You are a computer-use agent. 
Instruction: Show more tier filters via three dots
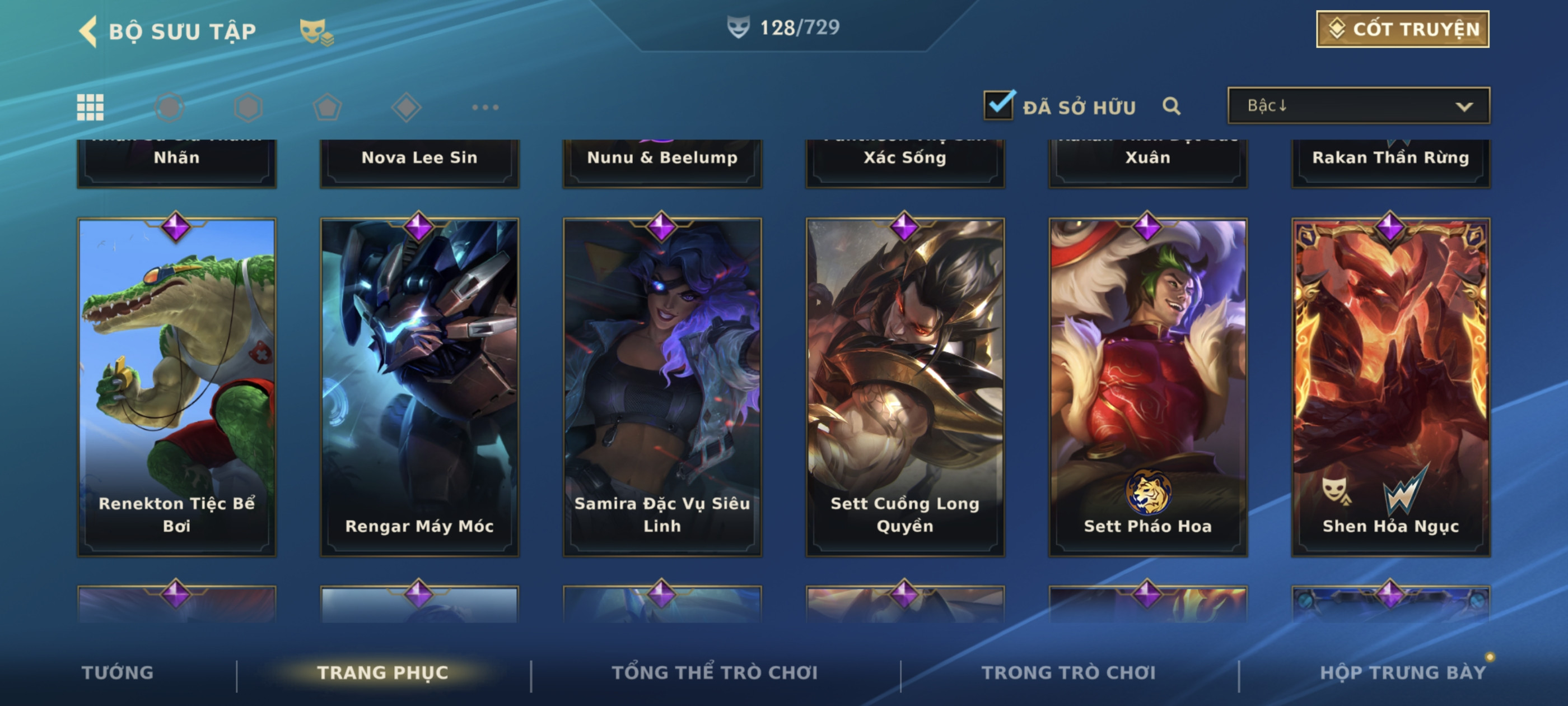tap(485, 107)
